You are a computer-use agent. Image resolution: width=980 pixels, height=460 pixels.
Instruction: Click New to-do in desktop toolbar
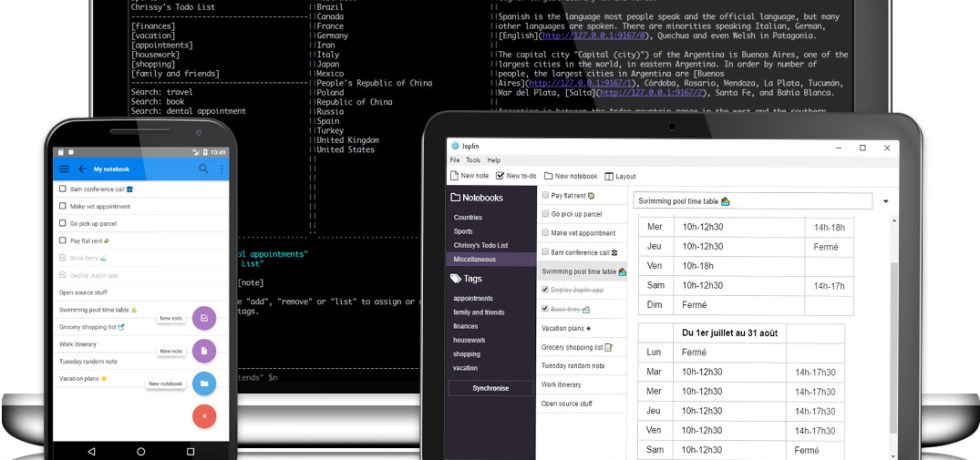point(516,176)
